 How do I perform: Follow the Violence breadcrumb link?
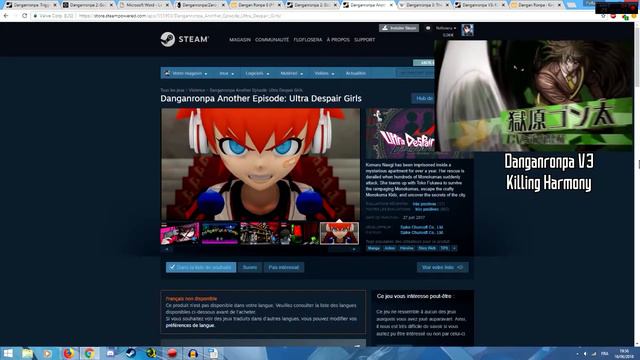point(197,90)
